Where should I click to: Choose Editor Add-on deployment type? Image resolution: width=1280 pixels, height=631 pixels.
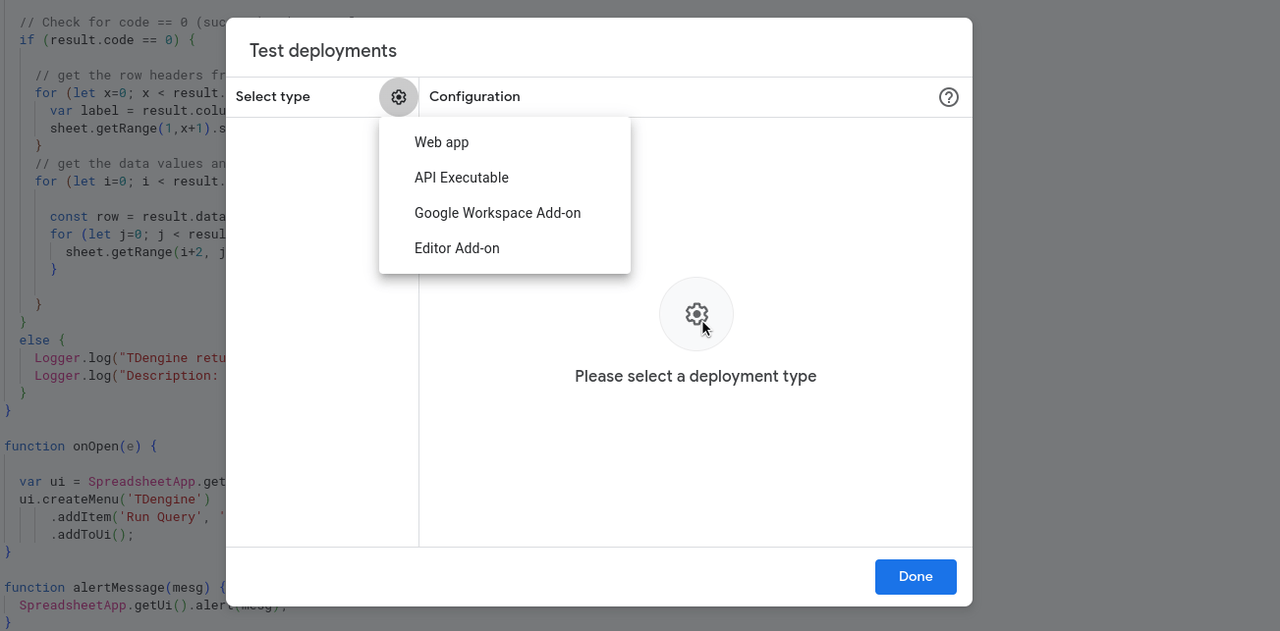click(x=456, y=248)
